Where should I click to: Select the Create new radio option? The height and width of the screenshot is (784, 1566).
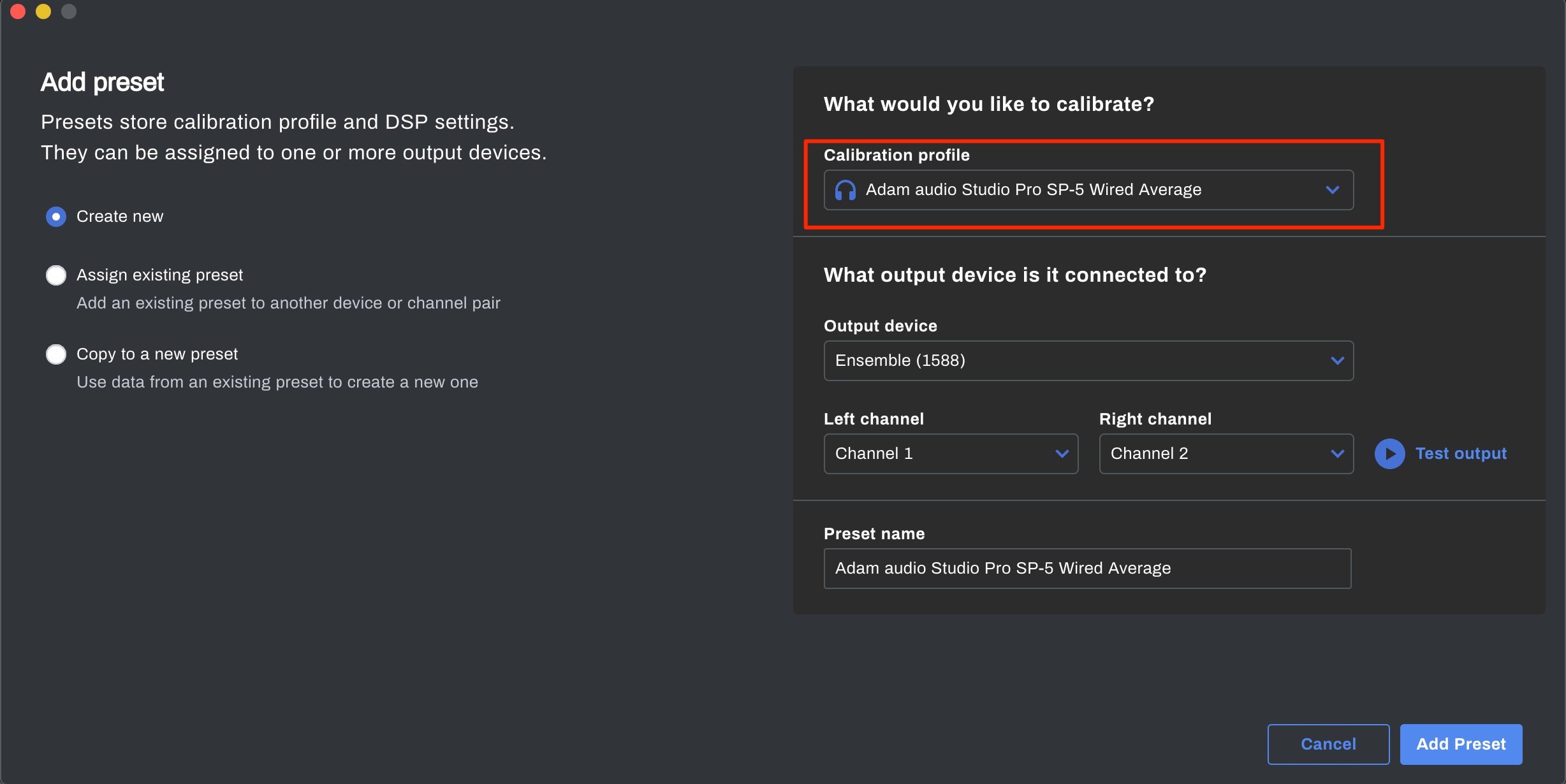(x=56, y=217)
